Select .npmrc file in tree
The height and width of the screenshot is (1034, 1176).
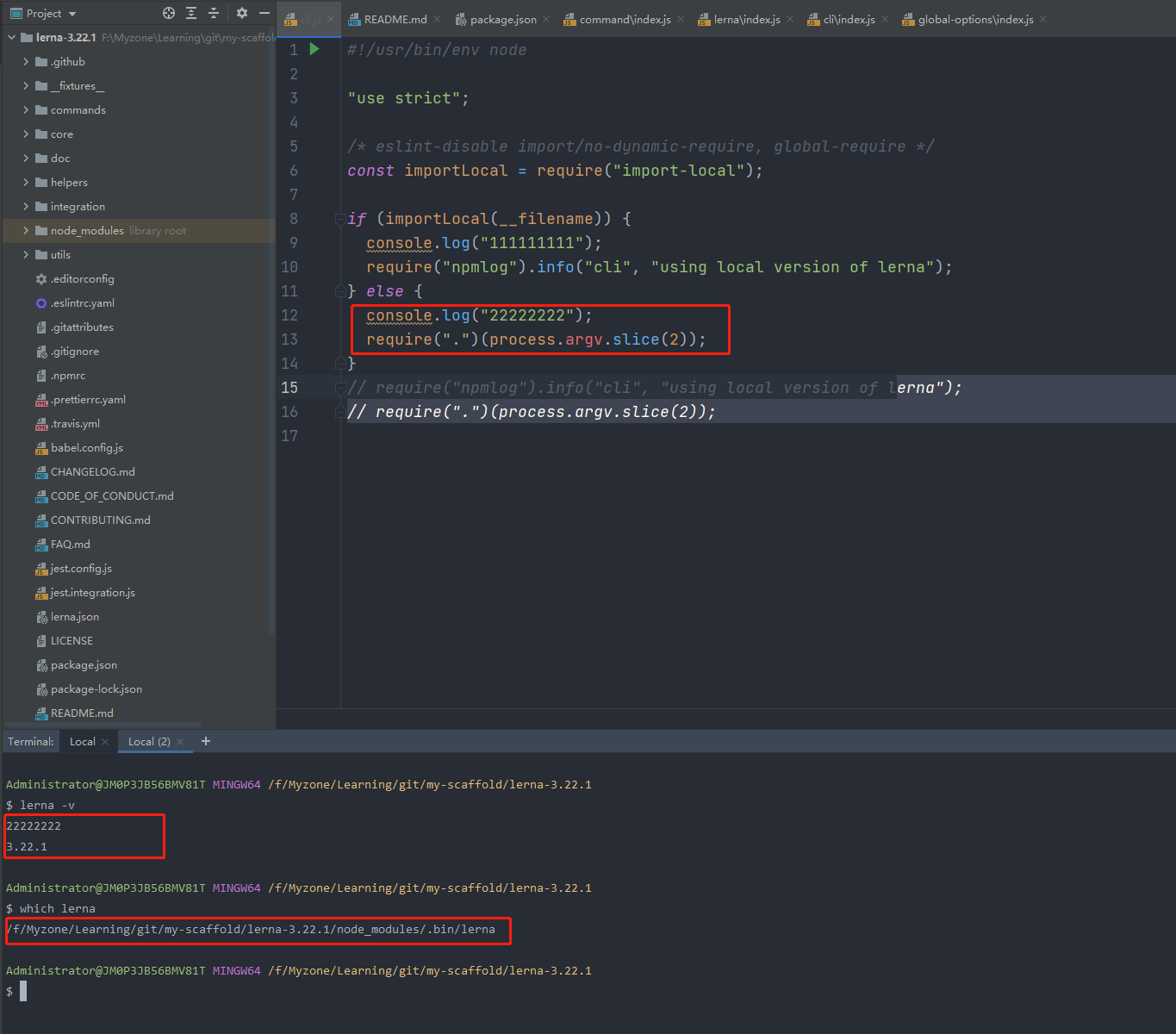(60, 375)
